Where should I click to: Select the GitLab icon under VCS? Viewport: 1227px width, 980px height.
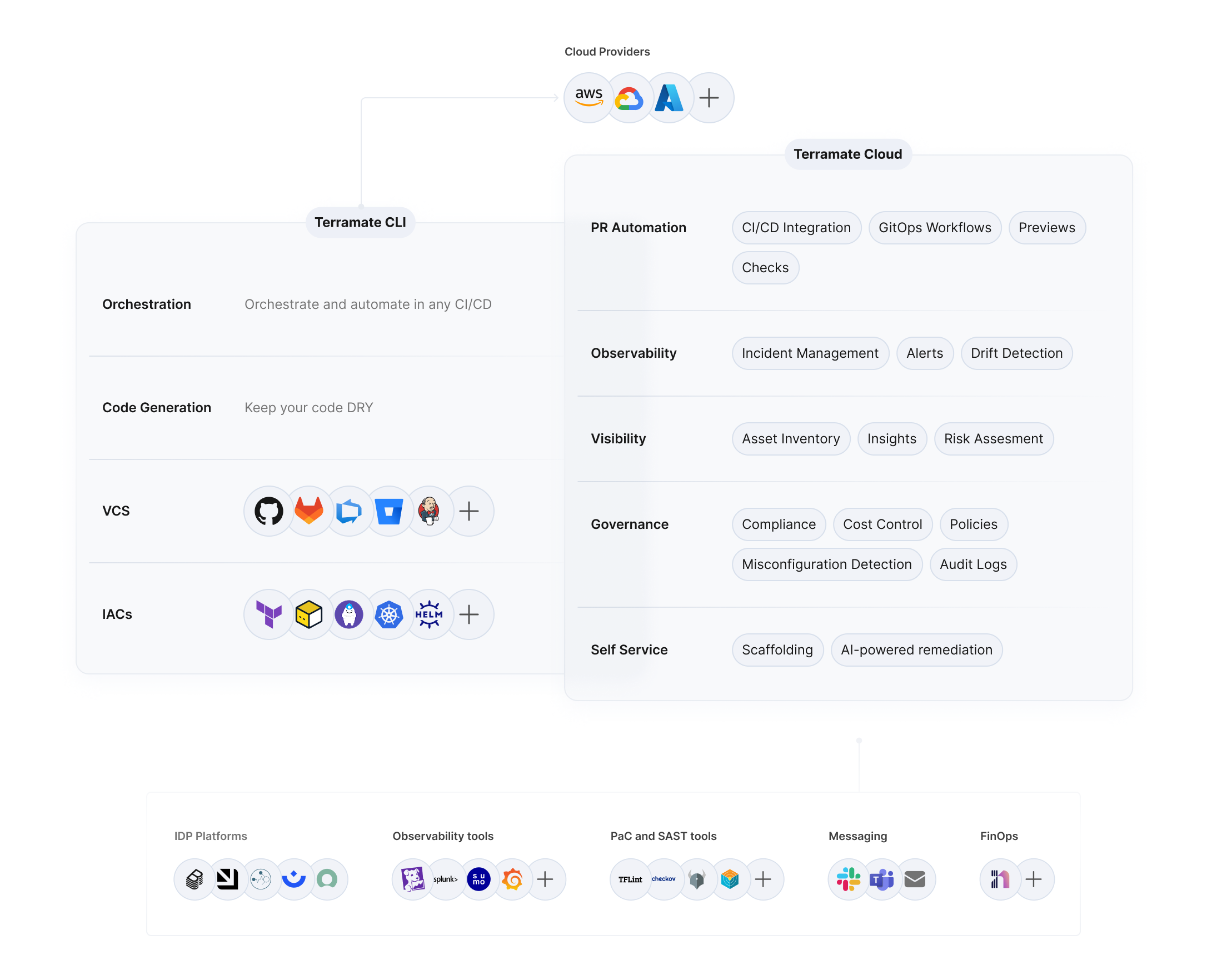pos(308,511)
